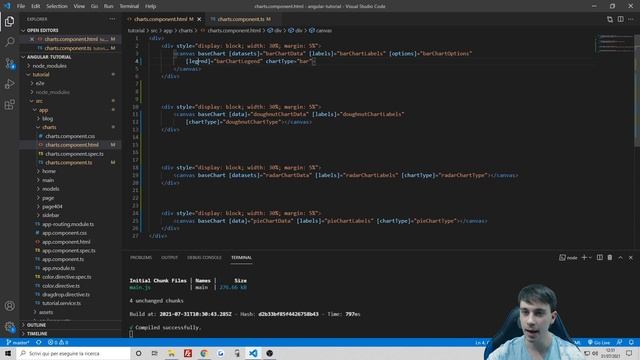The image size is (640, 360).
Task: Open the Explorer view icon
Action: pyautogui.click(x=9, y=21)
